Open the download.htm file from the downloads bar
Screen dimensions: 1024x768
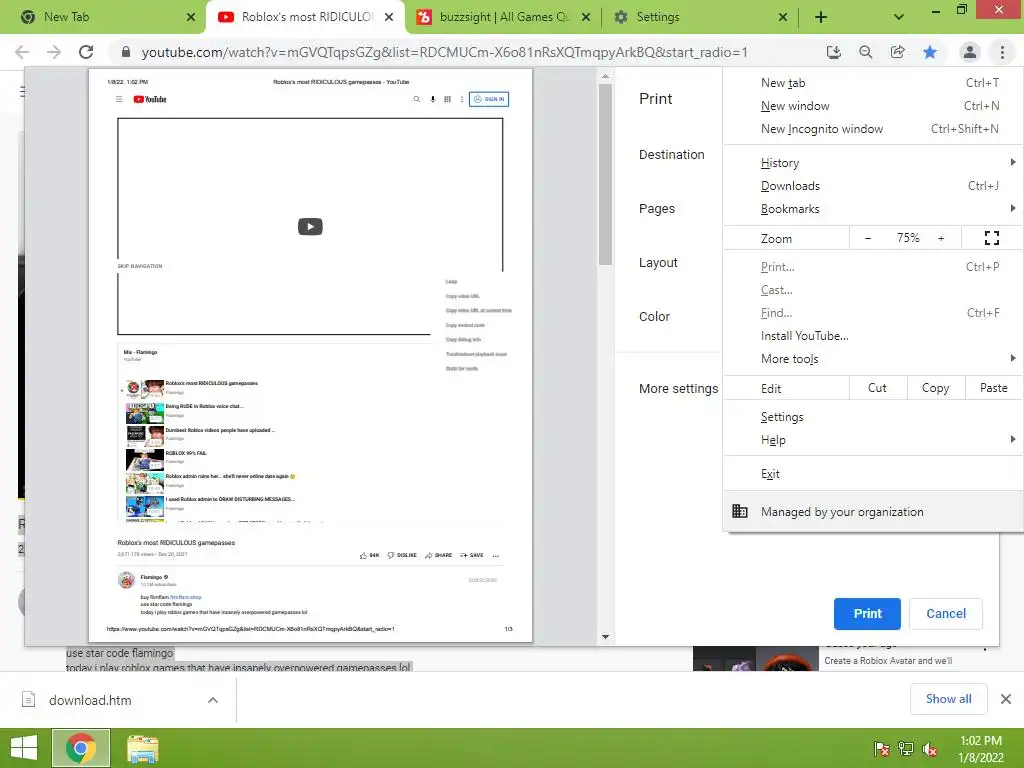pos(90,700)
